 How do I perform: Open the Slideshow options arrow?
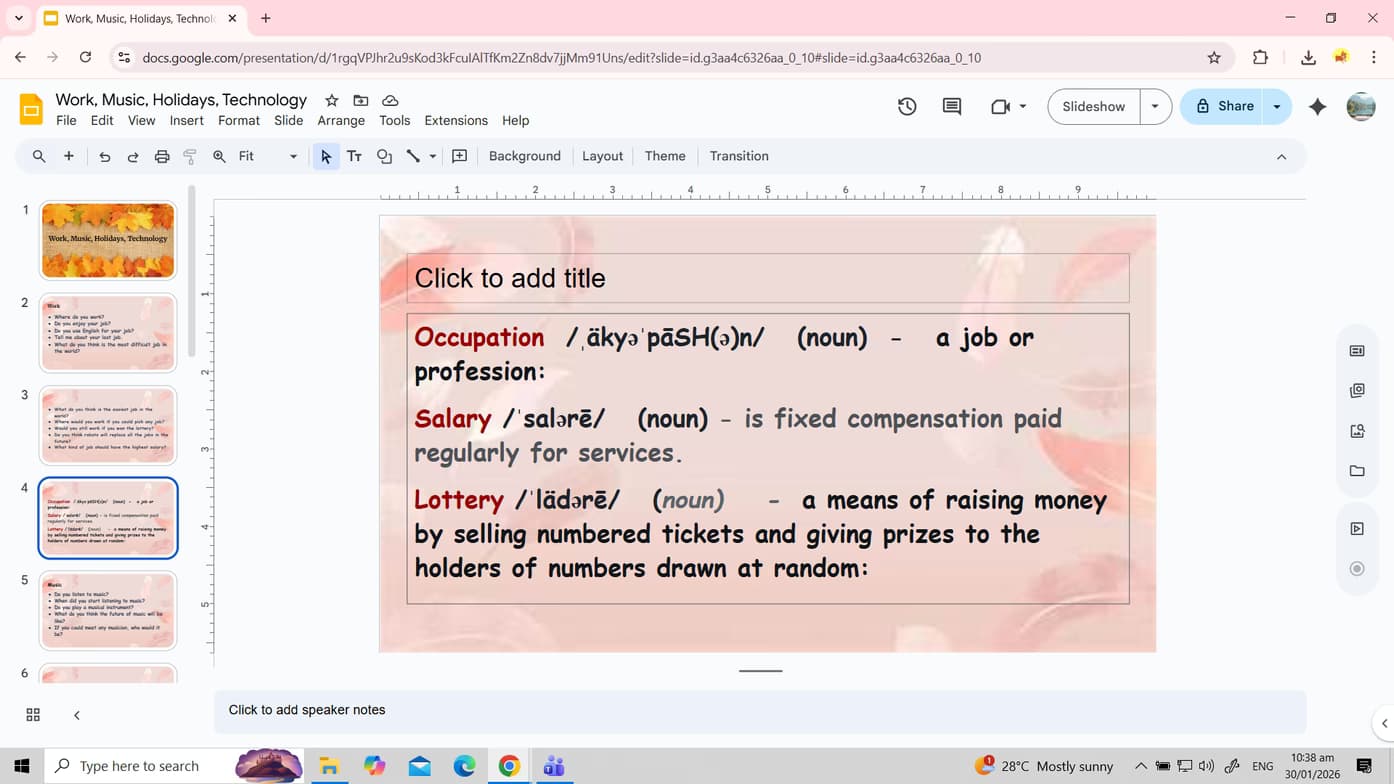click(1156, 105)
